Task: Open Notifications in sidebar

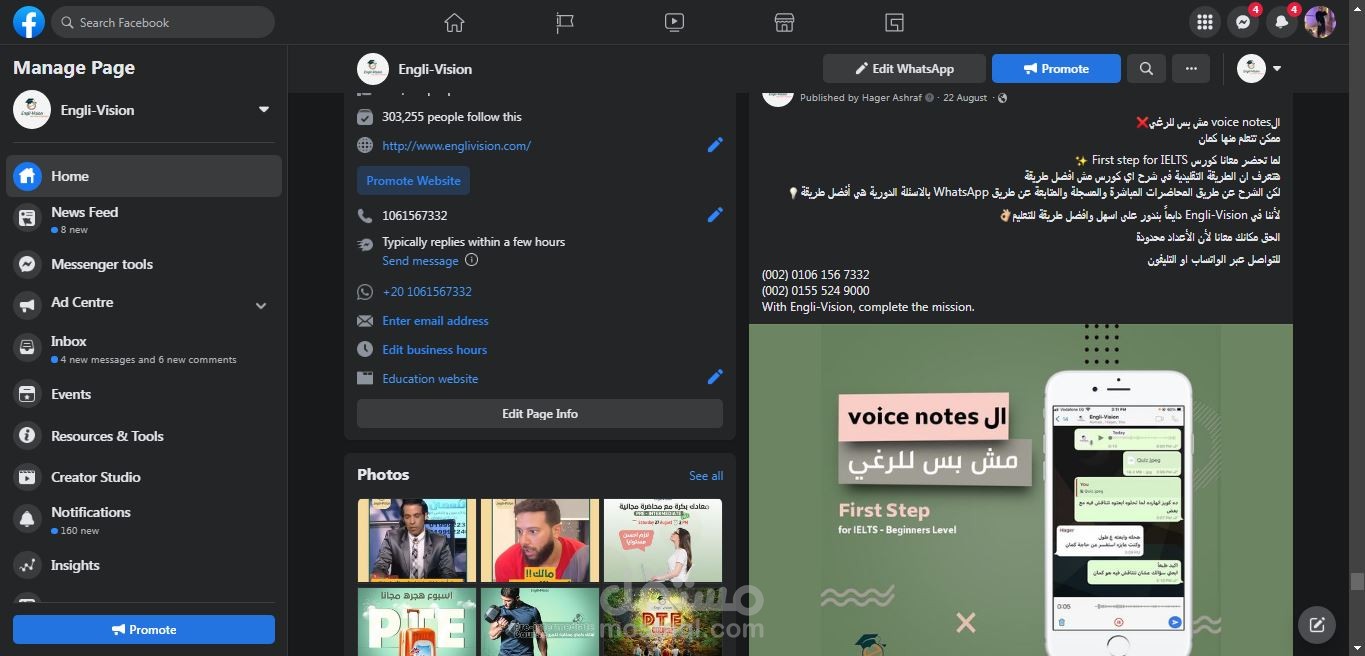Action: pos(144,520)
